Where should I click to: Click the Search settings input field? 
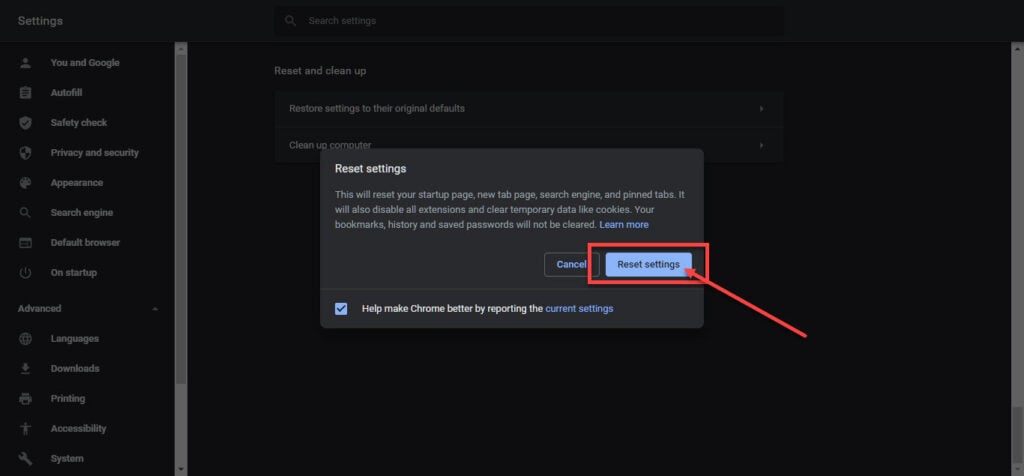(529, 21)
